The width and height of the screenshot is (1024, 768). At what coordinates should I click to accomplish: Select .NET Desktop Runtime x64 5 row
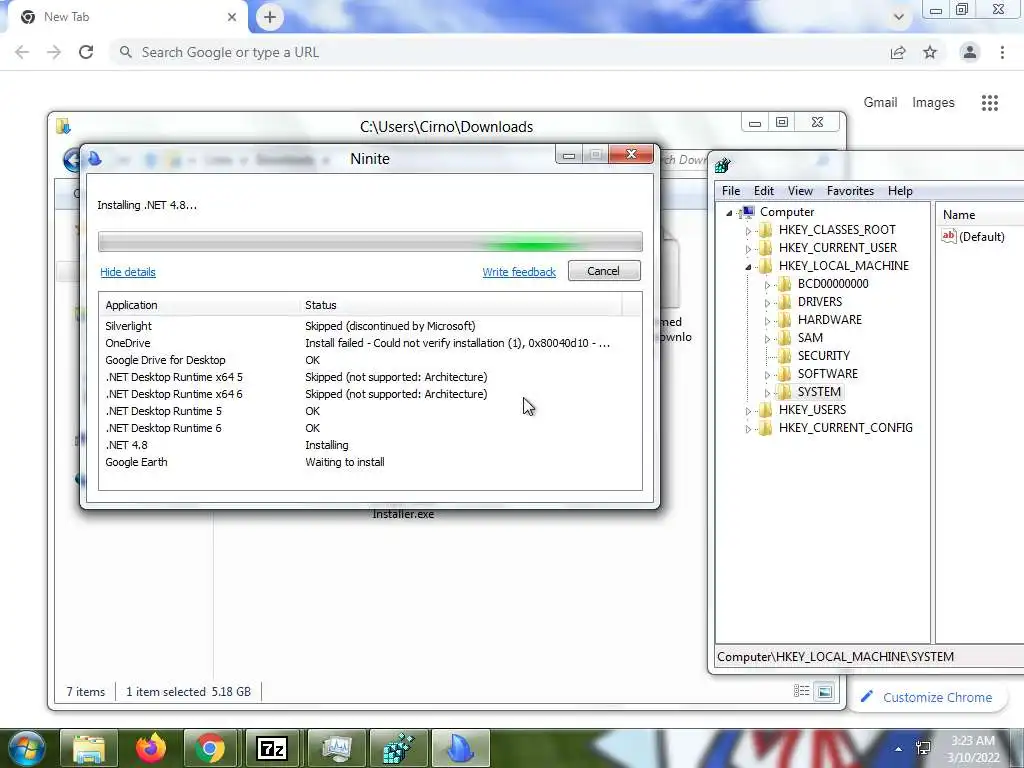coord(370,377)
